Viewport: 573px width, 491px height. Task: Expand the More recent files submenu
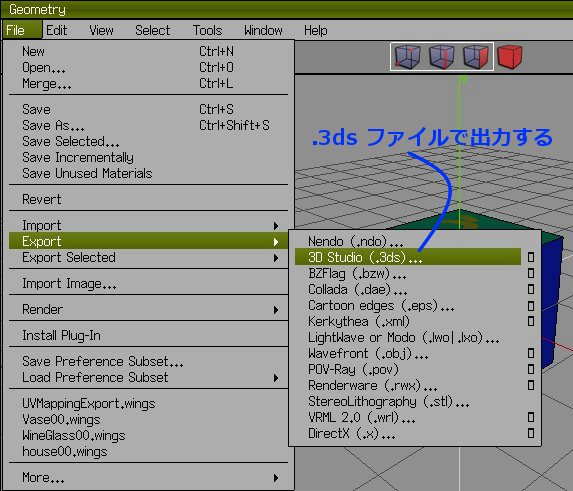[148, 478]
